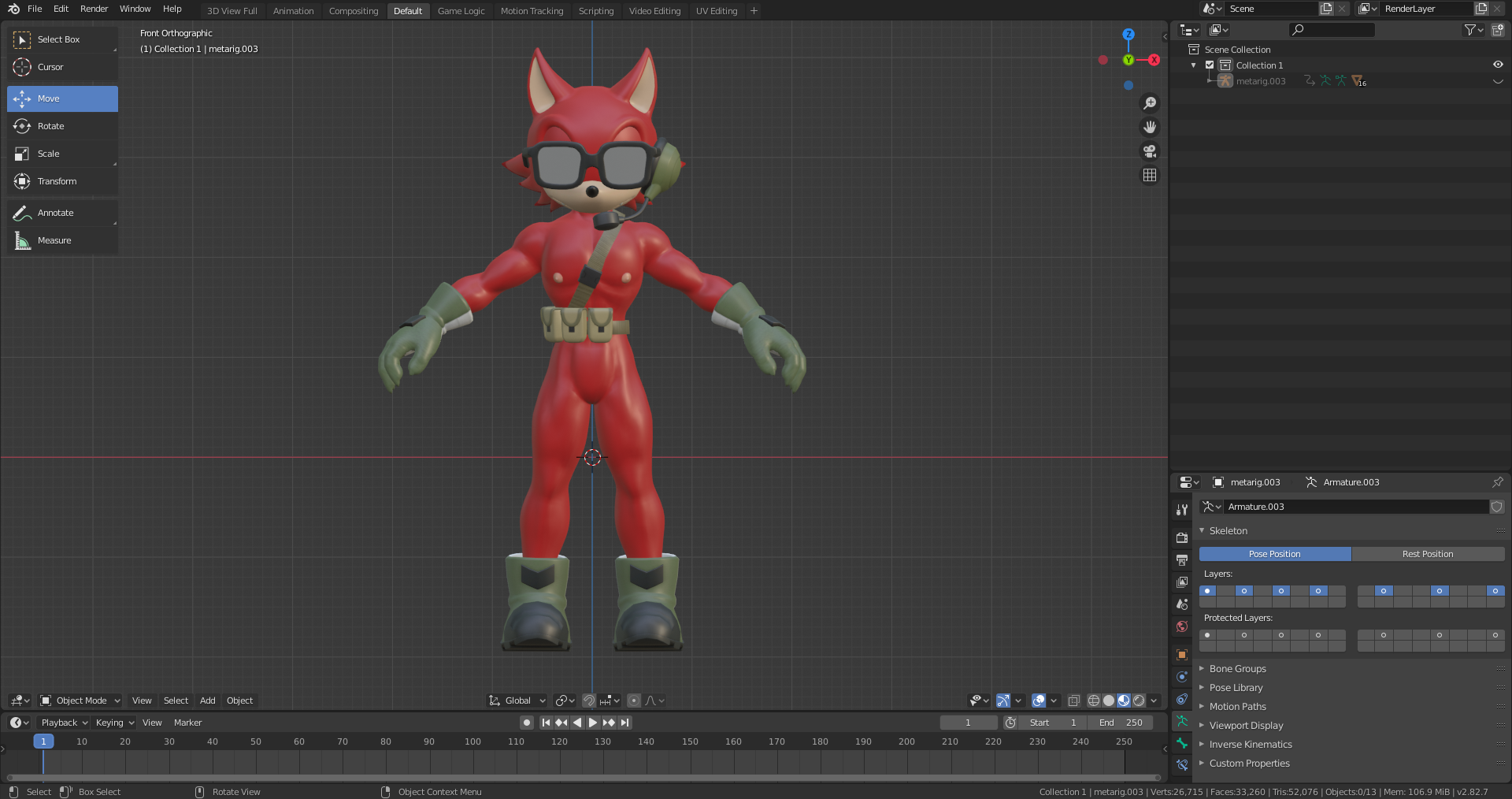1512x799 pixels.
Task: Expand the Bone Groups panel
Action: click(1237, 669)
